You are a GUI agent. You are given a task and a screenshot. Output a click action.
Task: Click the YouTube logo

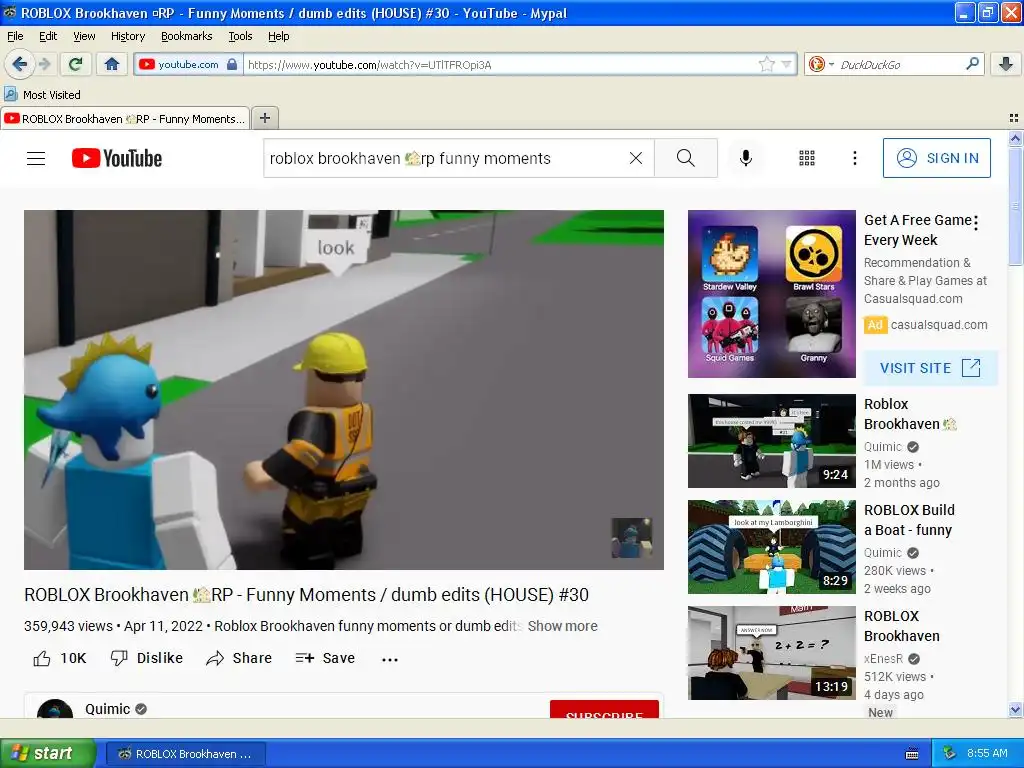click(x=117, y=158)
